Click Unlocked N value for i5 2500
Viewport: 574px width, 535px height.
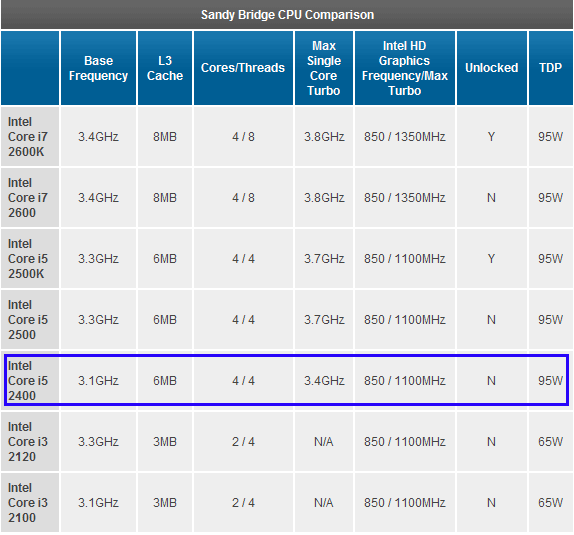click(x=491, y=320)
